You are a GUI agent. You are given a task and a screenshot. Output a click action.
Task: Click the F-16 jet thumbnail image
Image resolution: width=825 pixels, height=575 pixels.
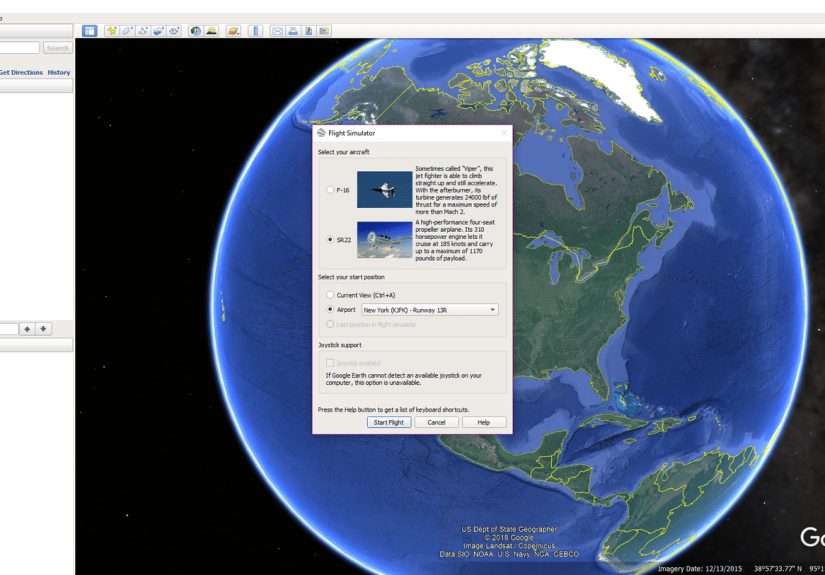(x=385, y=189)
